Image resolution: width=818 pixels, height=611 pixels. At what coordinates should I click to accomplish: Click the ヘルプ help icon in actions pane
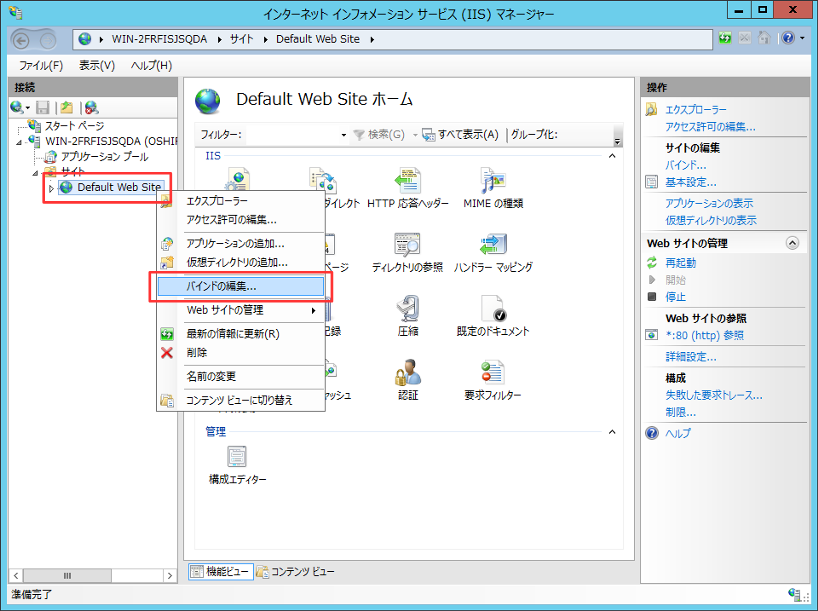point(652,433)
